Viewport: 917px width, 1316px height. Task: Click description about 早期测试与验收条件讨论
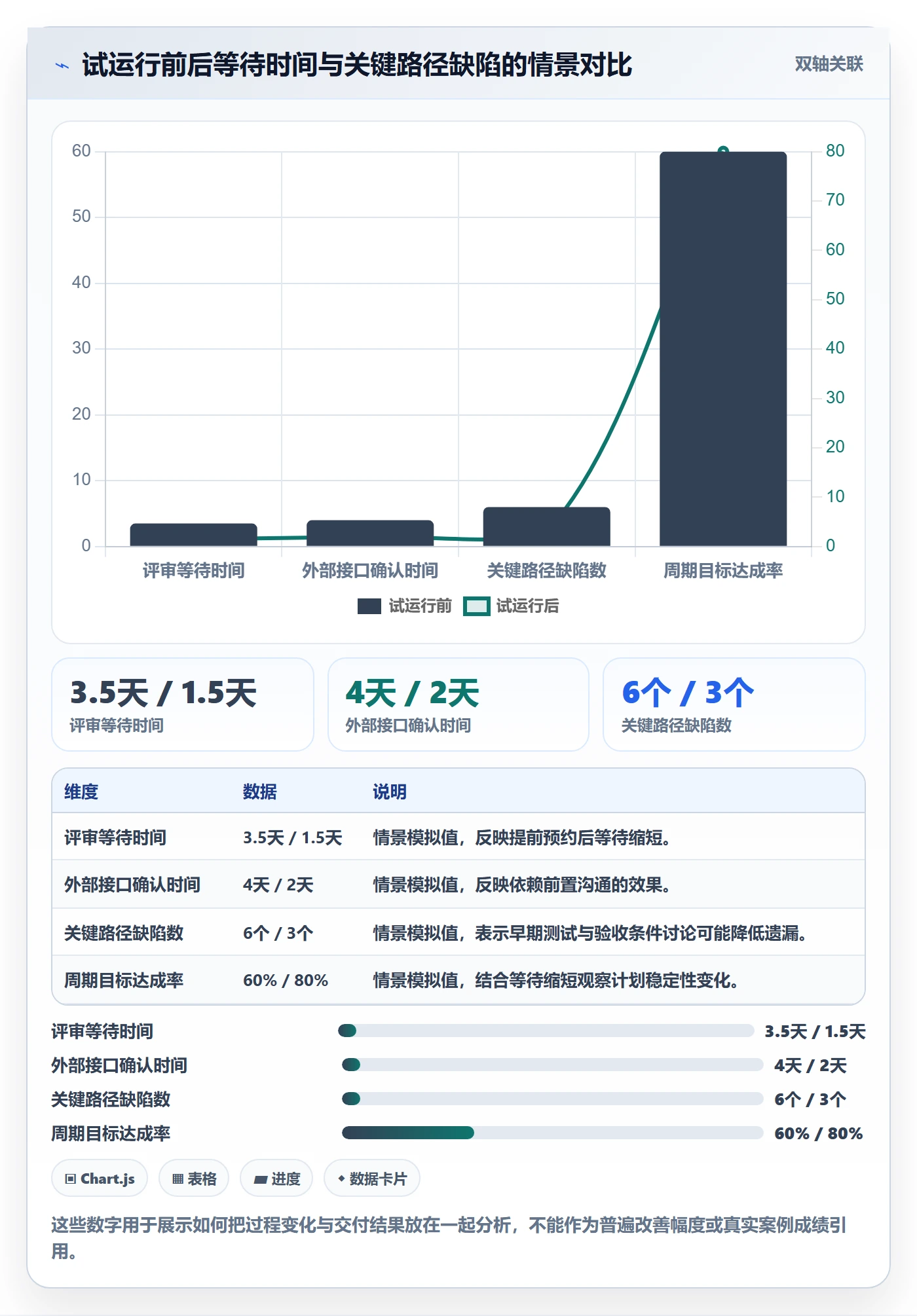point(590,933)
